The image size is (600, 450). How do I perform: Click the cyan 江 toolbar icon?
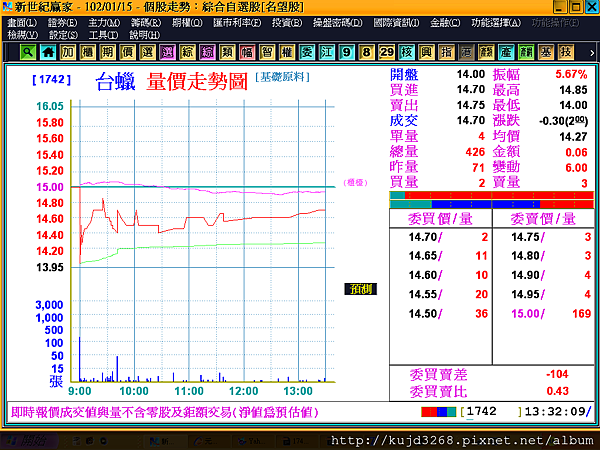(326, 52)
